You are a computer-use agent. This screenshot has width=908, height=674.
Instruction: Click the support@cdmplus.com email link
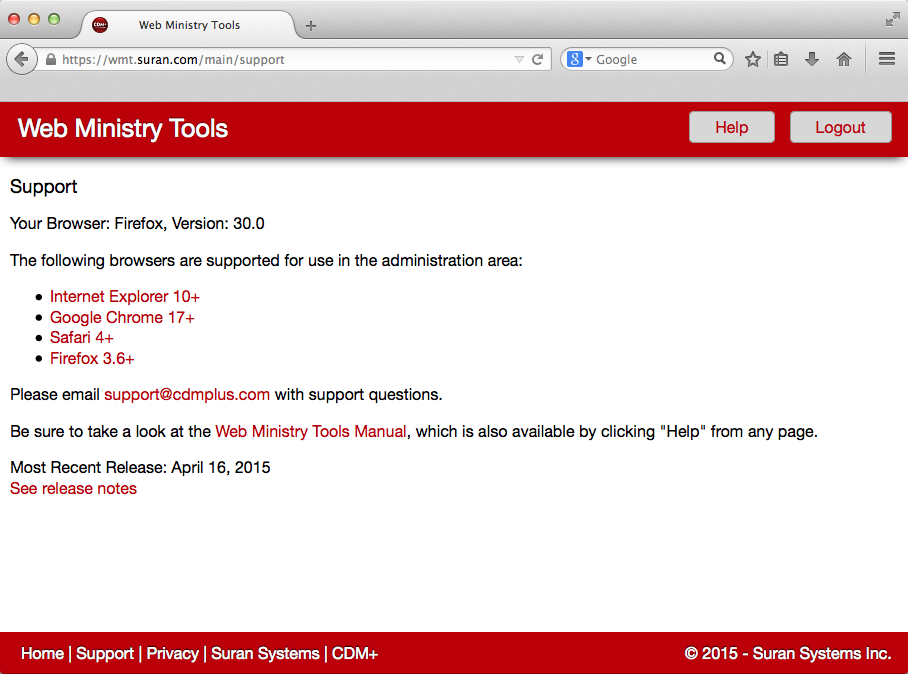[187, 394]
